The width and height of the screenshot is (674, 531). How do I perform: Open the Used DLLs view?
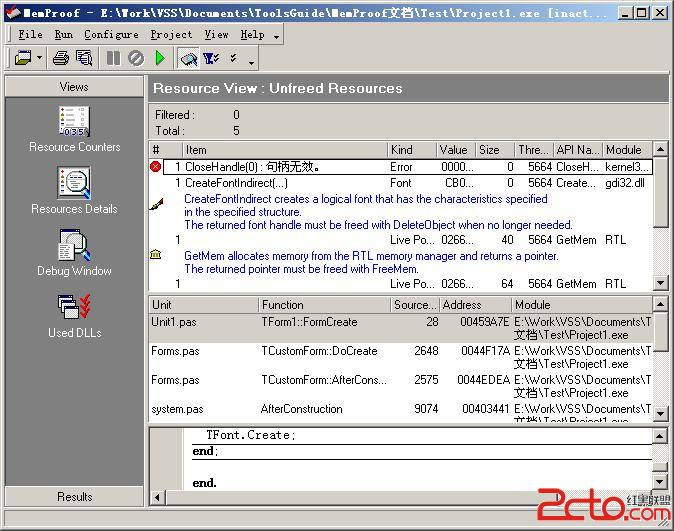click(74, 315)
